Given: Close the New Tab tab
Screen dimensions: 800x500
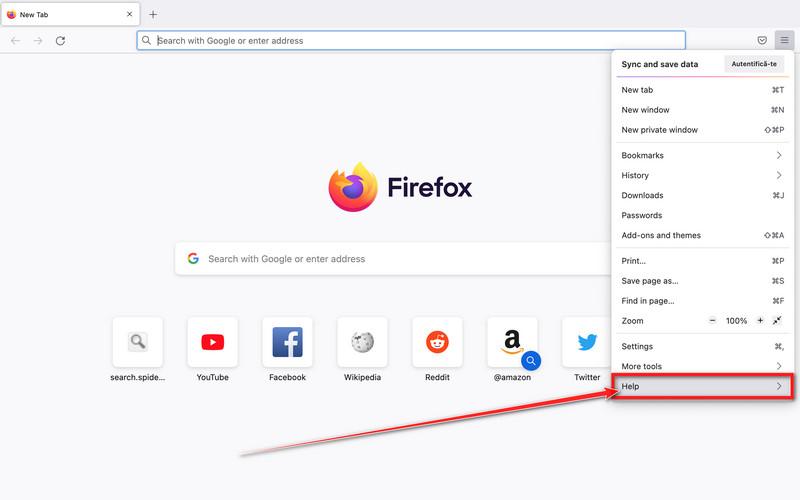Looking at the screenshot, I should click(129, 14).
